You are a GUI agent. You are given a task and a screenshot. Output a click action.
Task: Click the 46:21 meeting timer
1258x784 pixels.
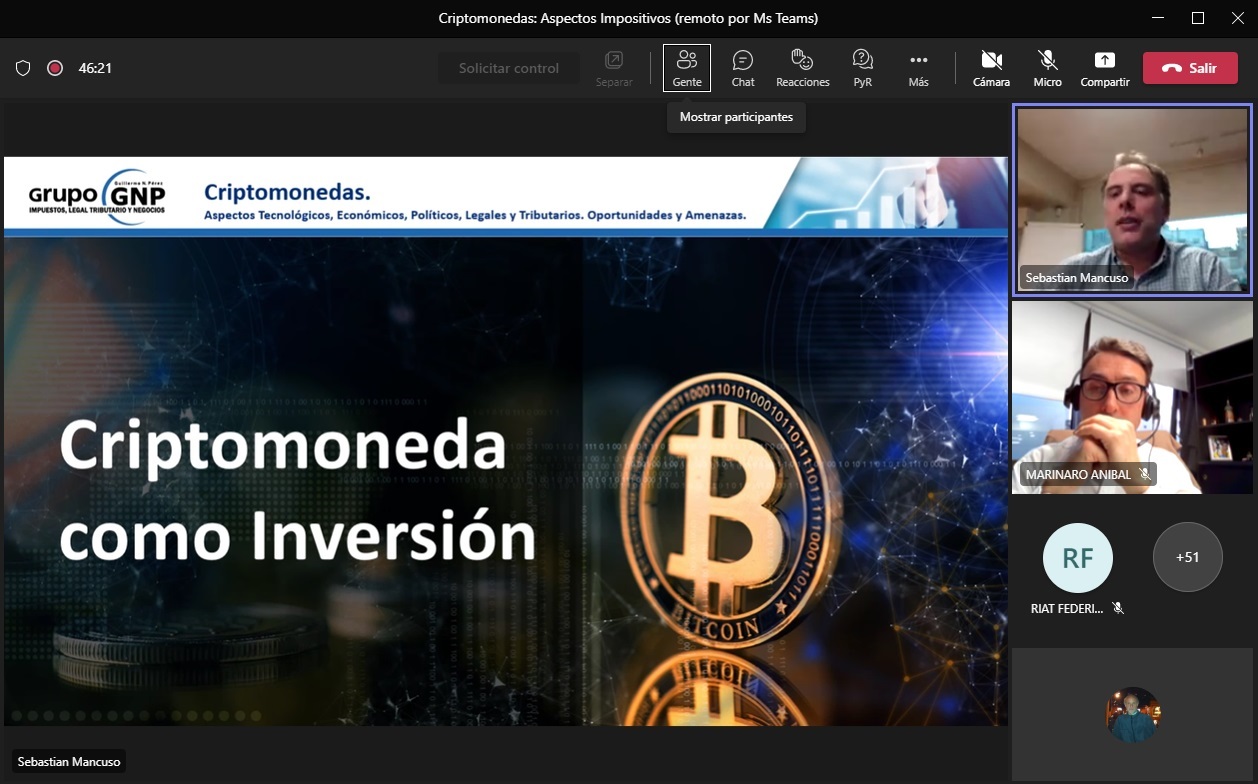pyautogui.click(x=95, y=68)
